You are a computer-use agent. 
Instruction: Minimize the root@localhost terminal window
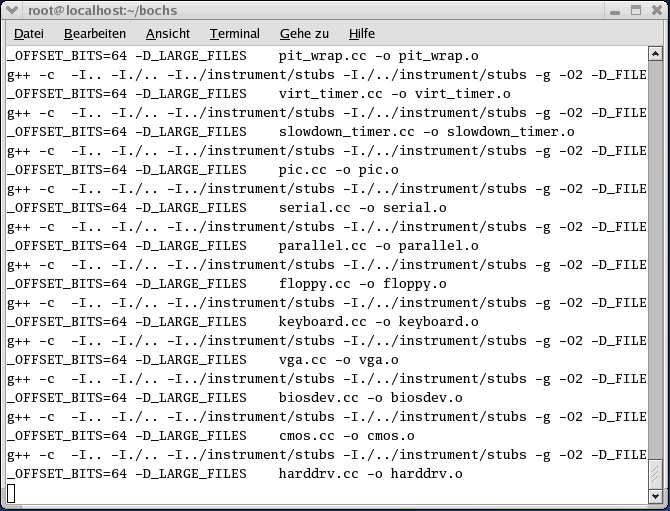tap(615, 10)
